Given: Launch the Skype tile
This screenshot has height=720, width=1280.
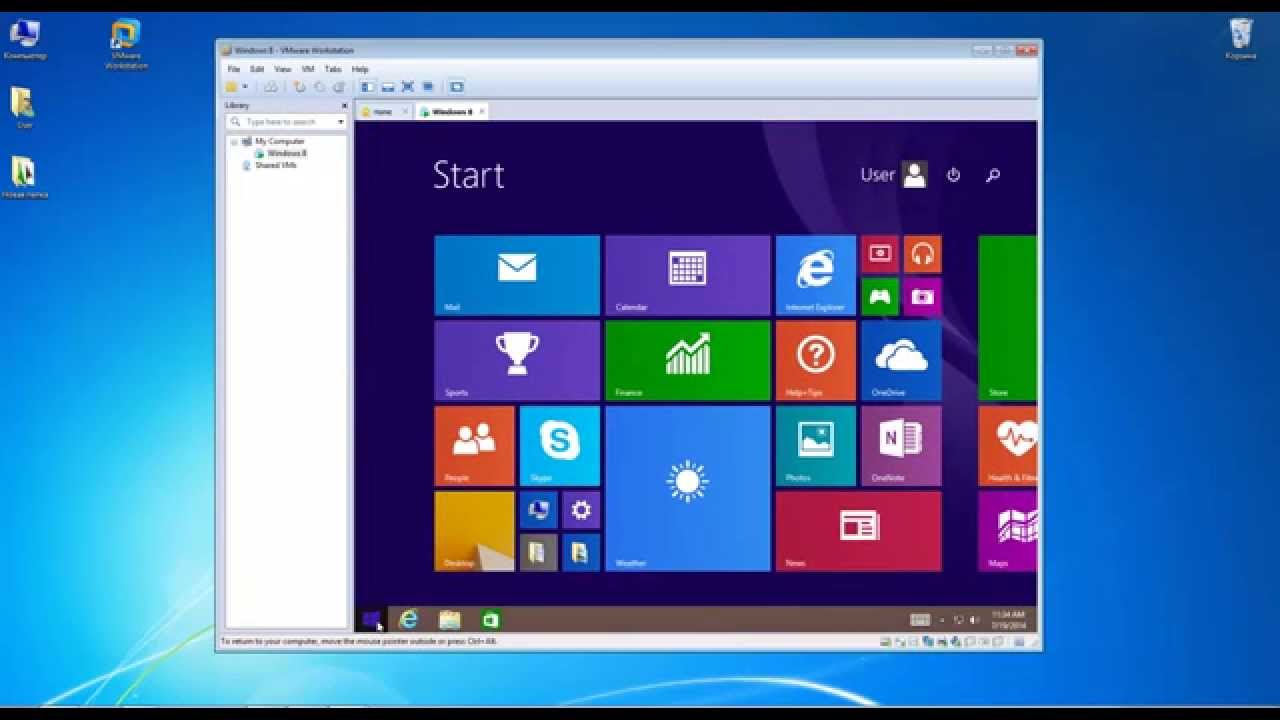Looking at the screenshot, I should 560,446.
